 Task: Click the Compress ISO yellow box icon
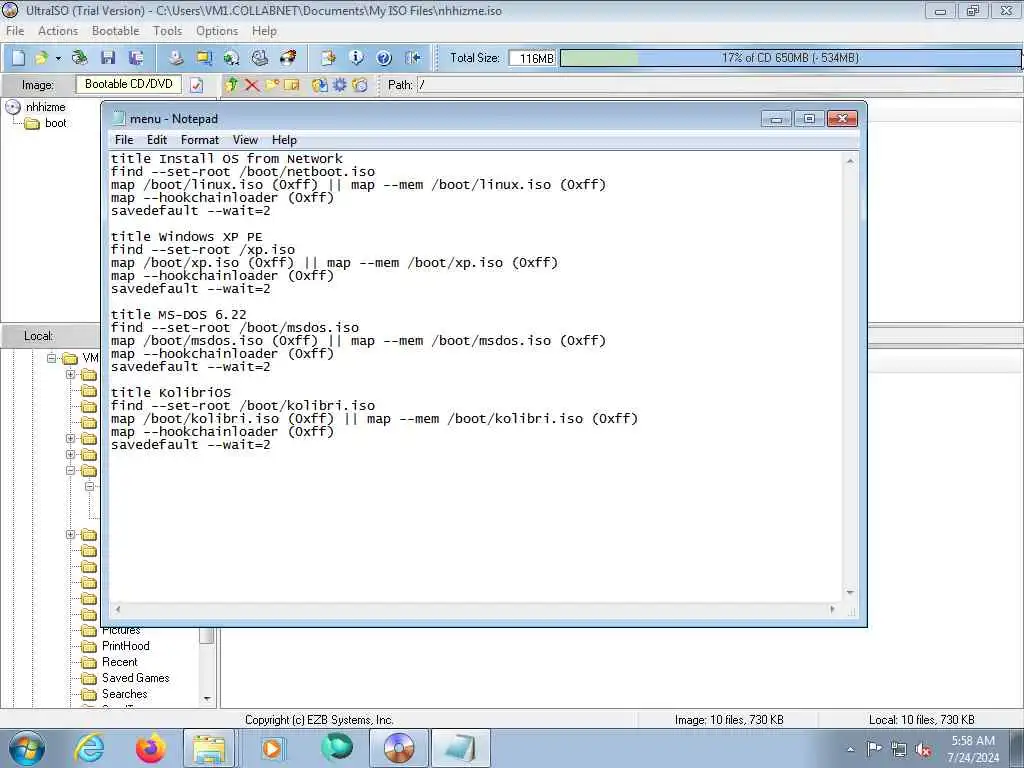[x=204, y=58]
